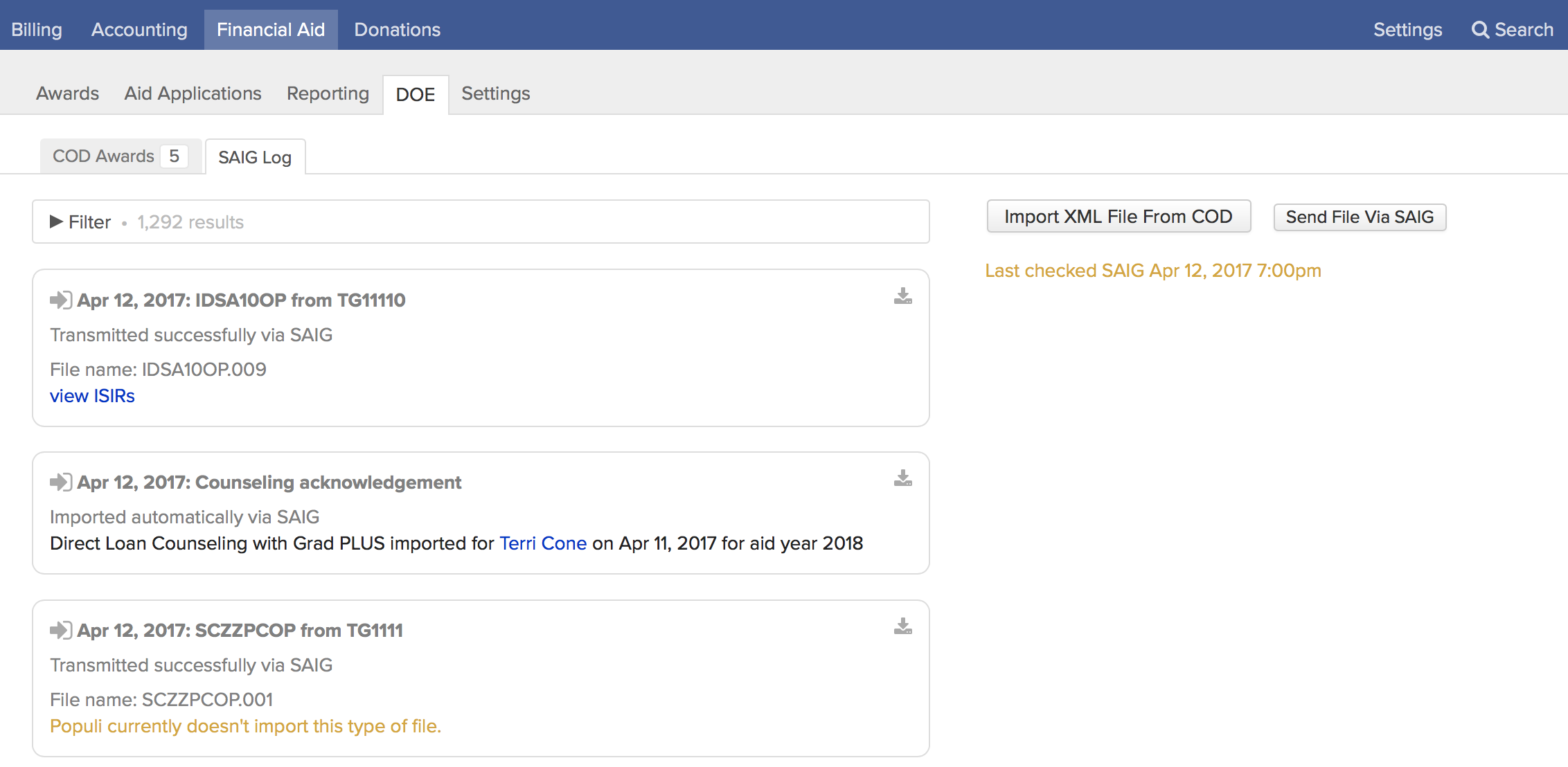Go to the Awards tab
Screen dimensions: 1568x767
67,93
